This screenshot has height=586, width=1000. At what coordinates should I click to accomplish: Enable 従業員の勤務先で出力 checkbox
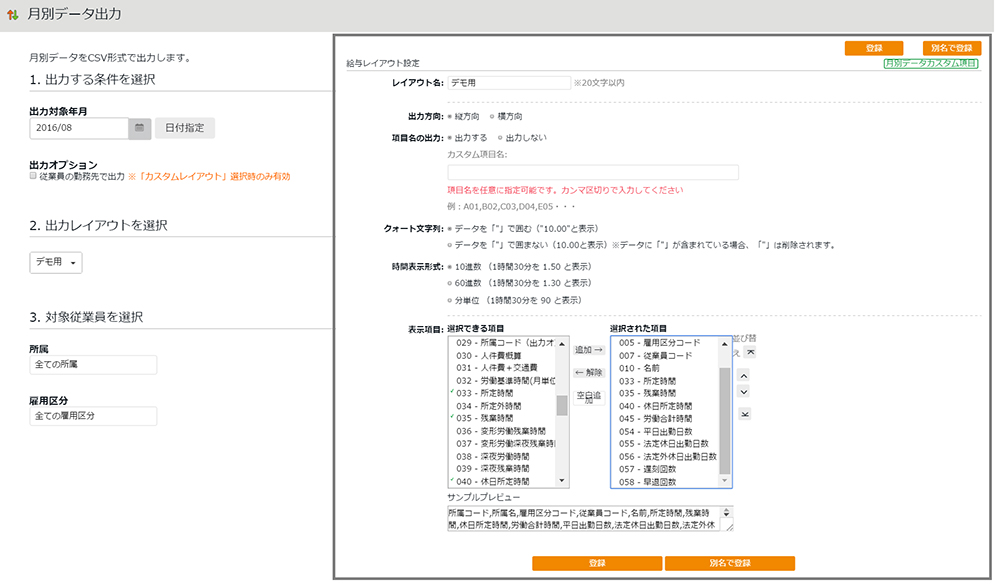(x=34, y=176)
